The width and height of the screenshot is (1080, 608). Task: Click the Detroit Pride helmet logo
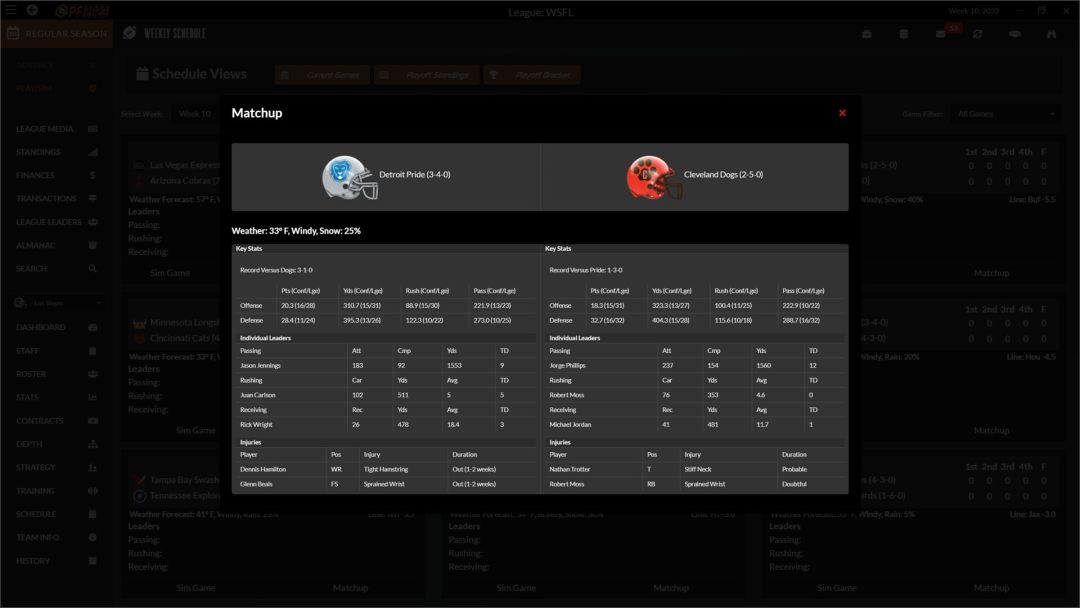pyautogui.click(x=349, y=178)
